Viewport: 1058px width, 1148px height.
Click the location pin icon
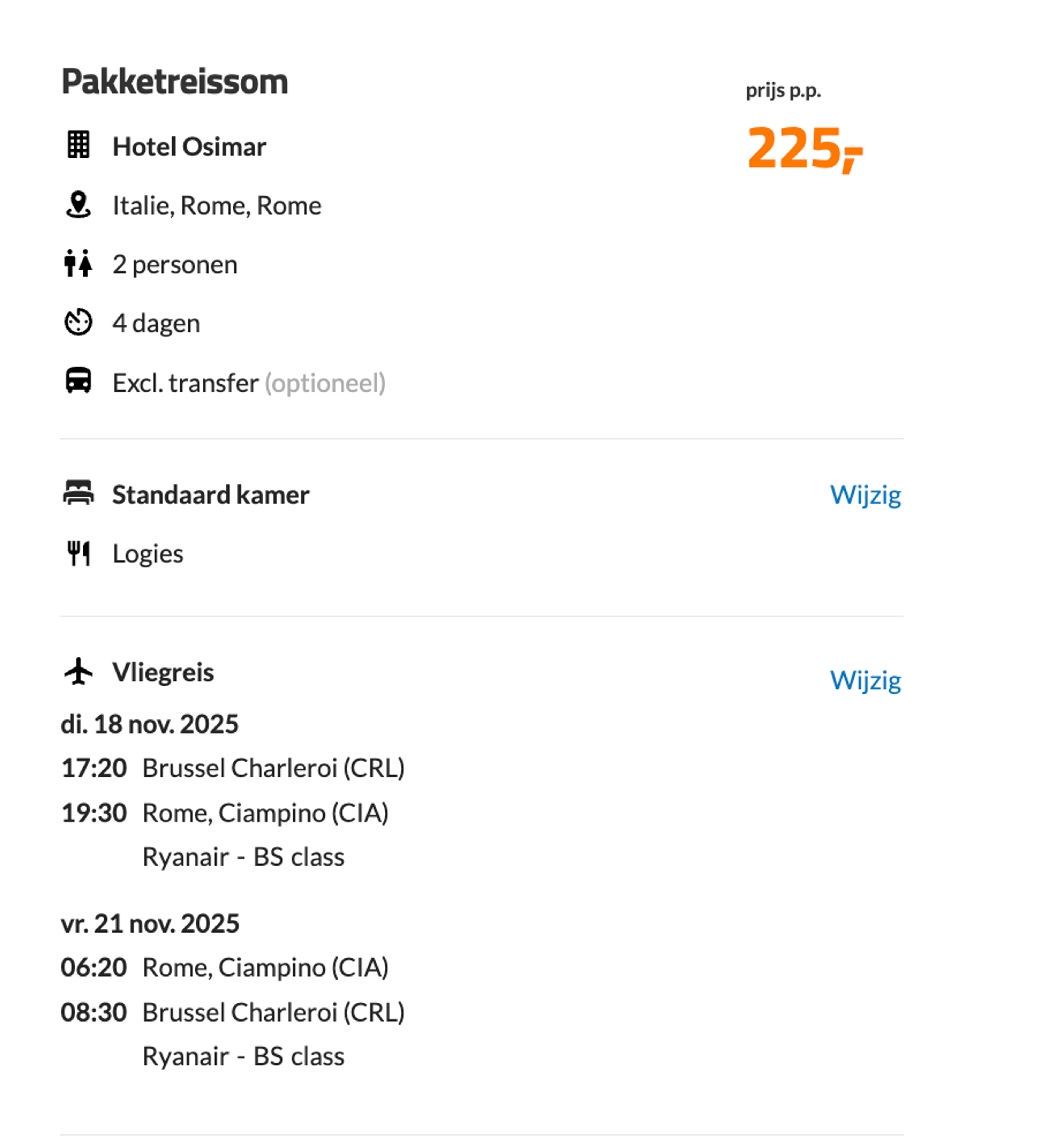coord(79,204)
